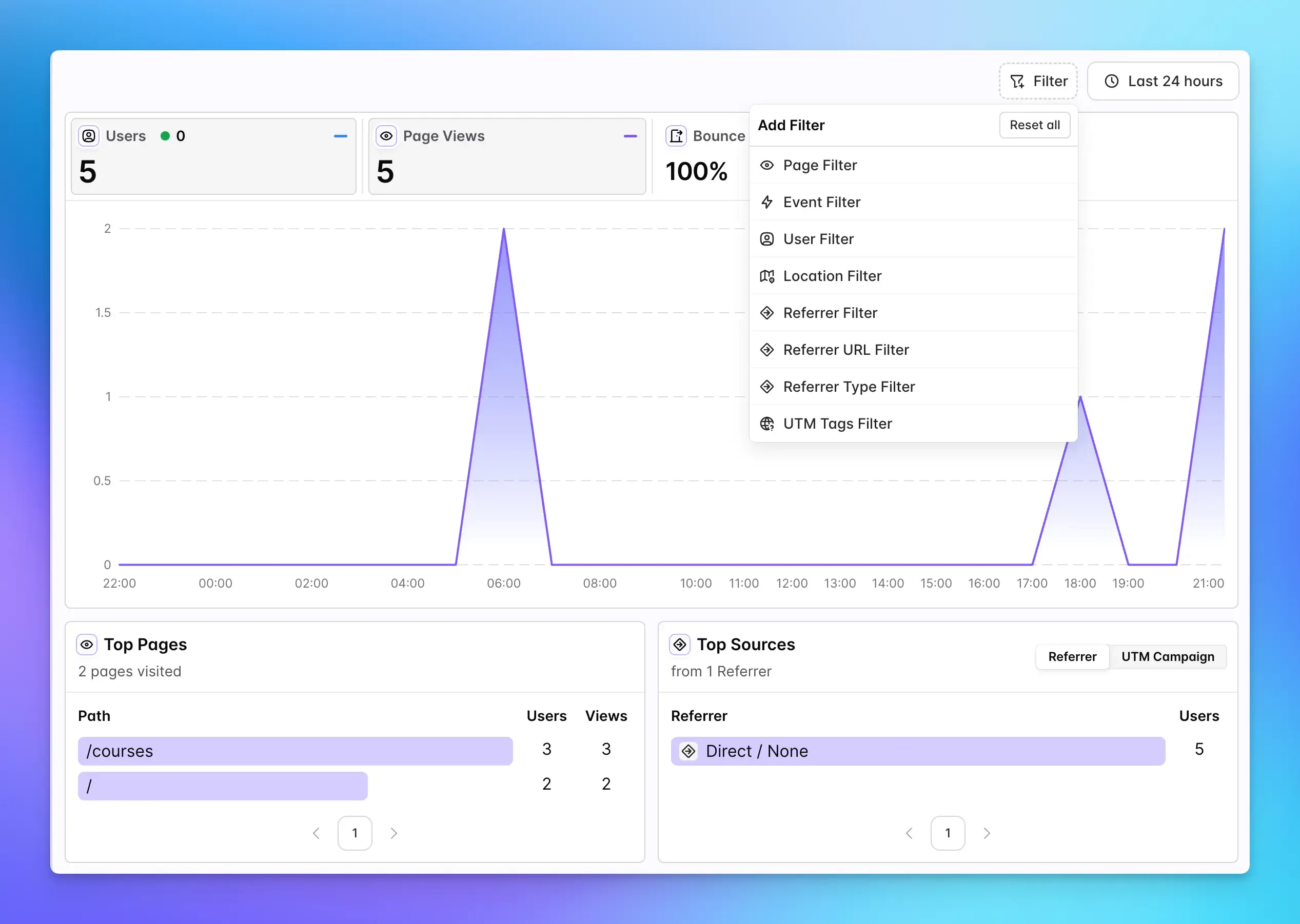This screenshot has width=1300, height=924.
Task: Switch Top Sources to UTM Campaign
Action: (x=1167, y=656)
